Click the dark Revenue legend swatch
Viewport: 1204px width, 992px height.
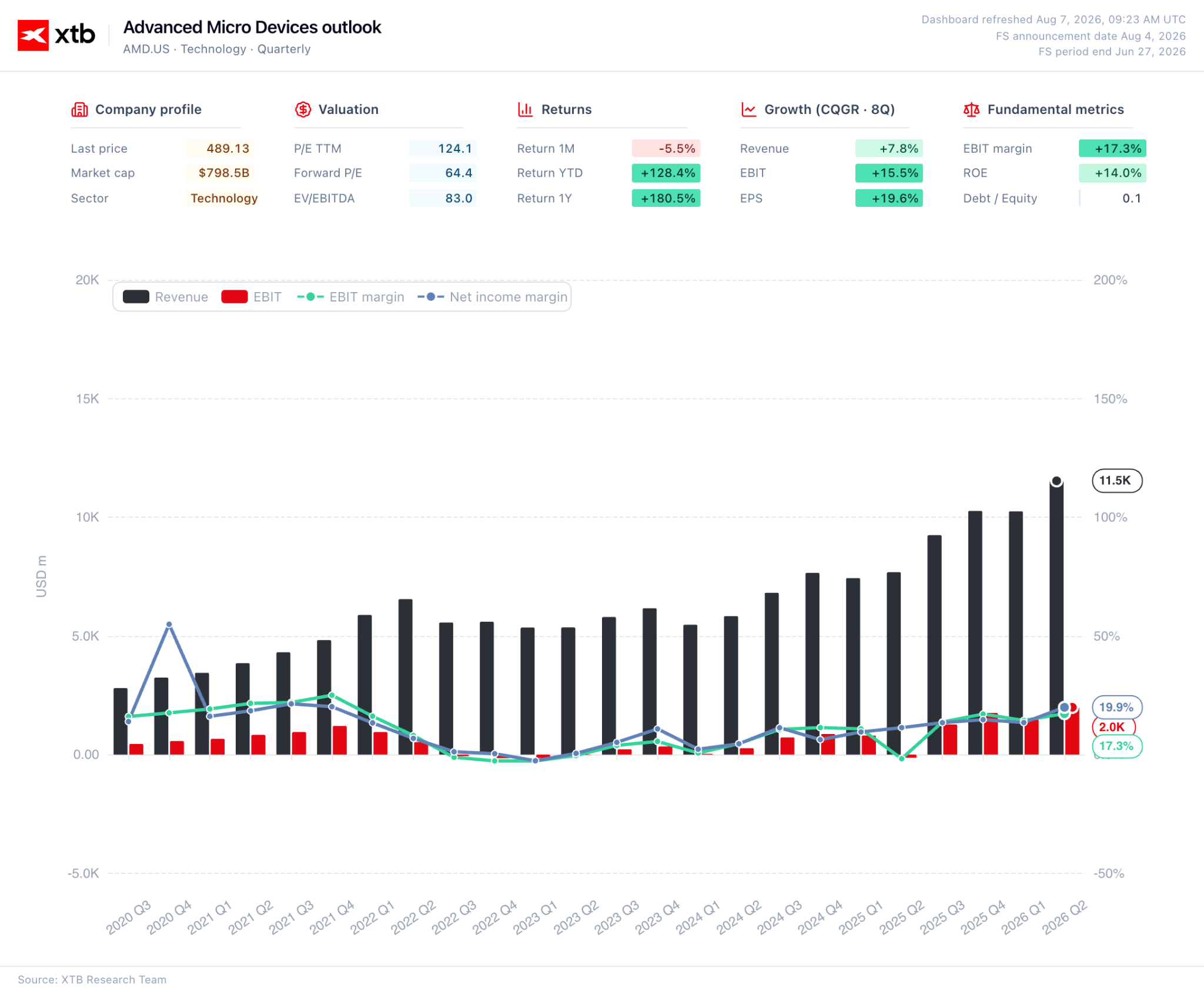tap(136, 297)
